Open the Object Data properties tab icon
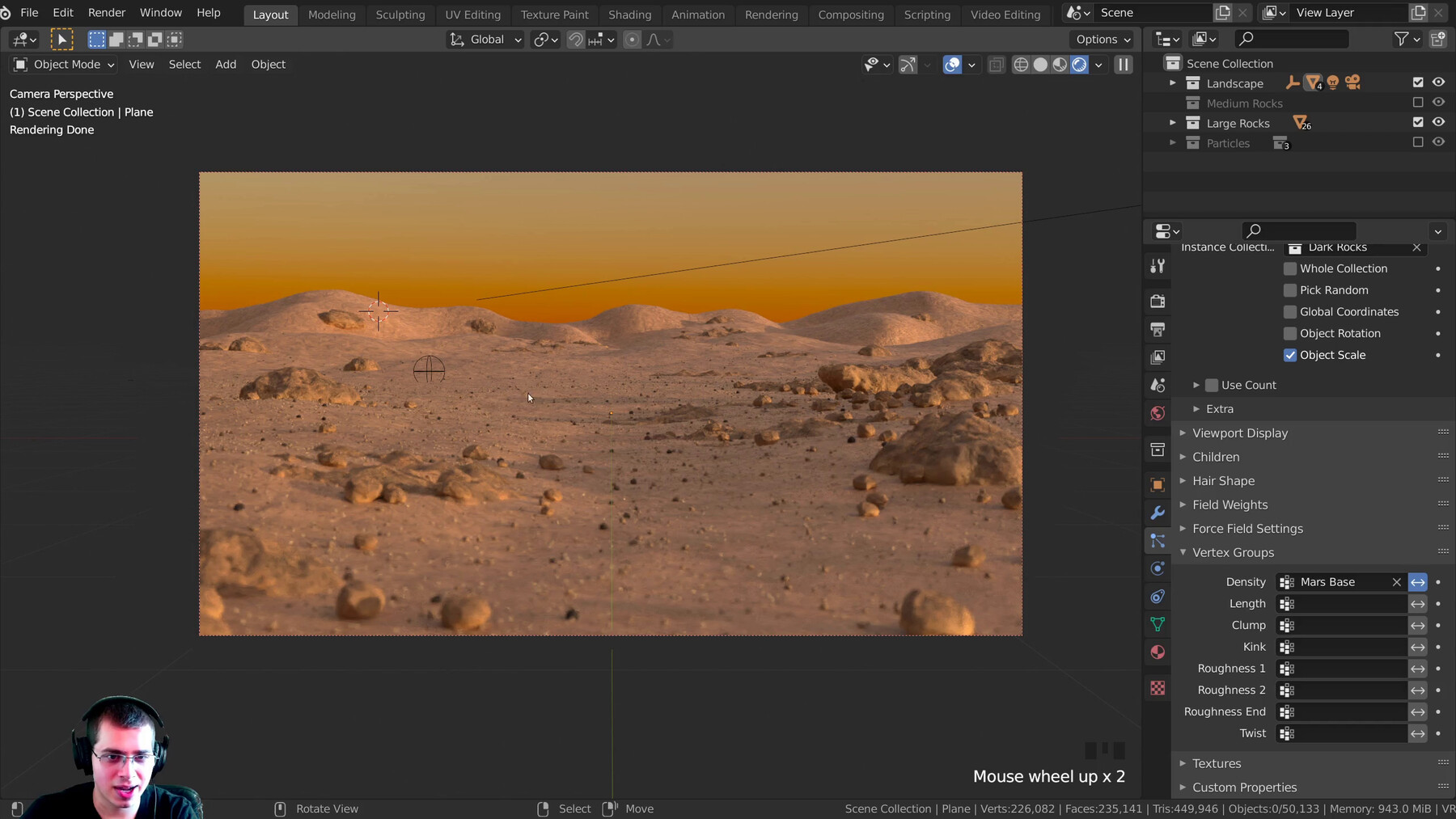1456x819 pixels. tap(1158, 624)
